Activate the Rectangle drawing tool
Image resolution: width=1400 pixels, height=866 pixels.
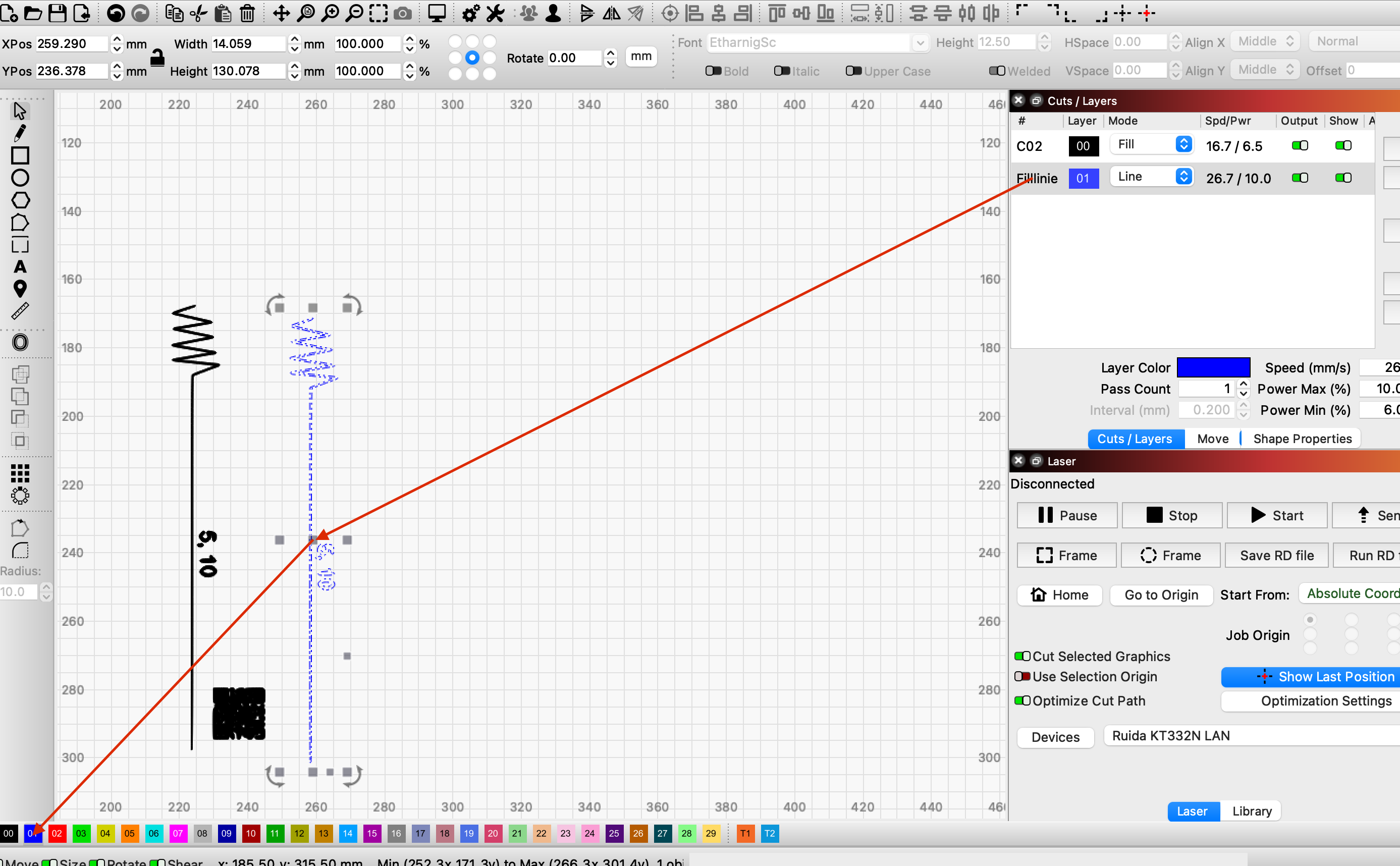[x=20, y=155]
